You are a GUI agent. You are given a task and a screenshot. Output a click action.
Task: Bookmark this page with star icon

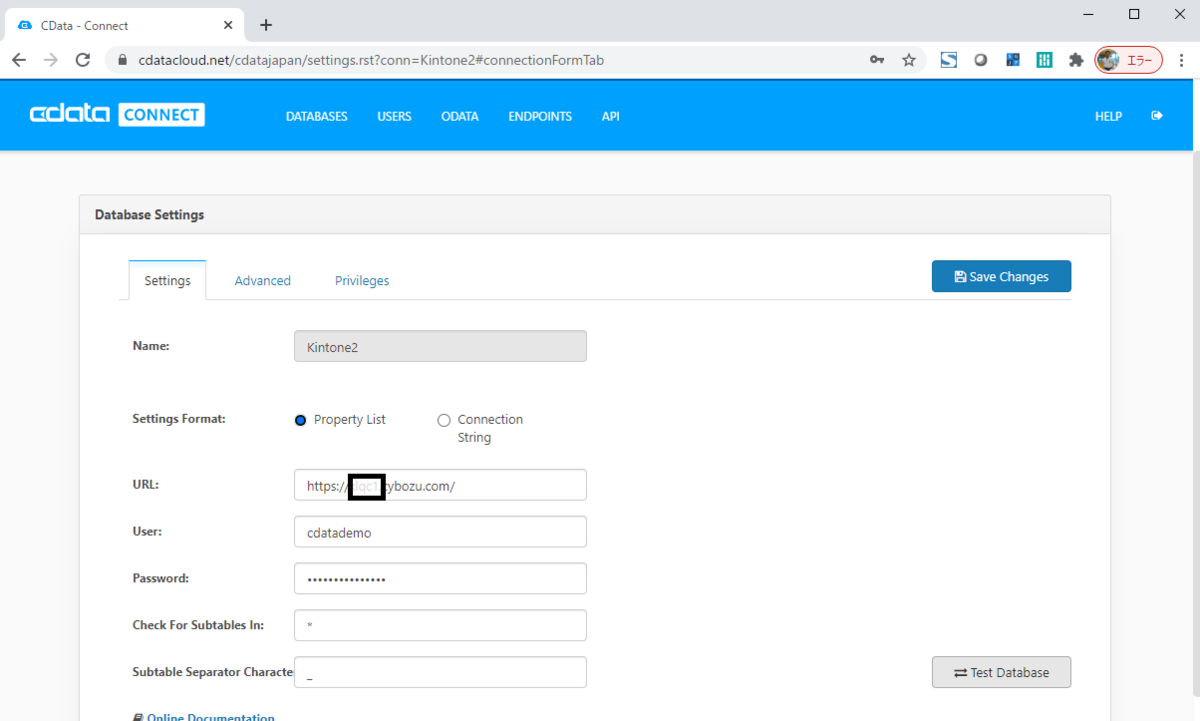909,60
